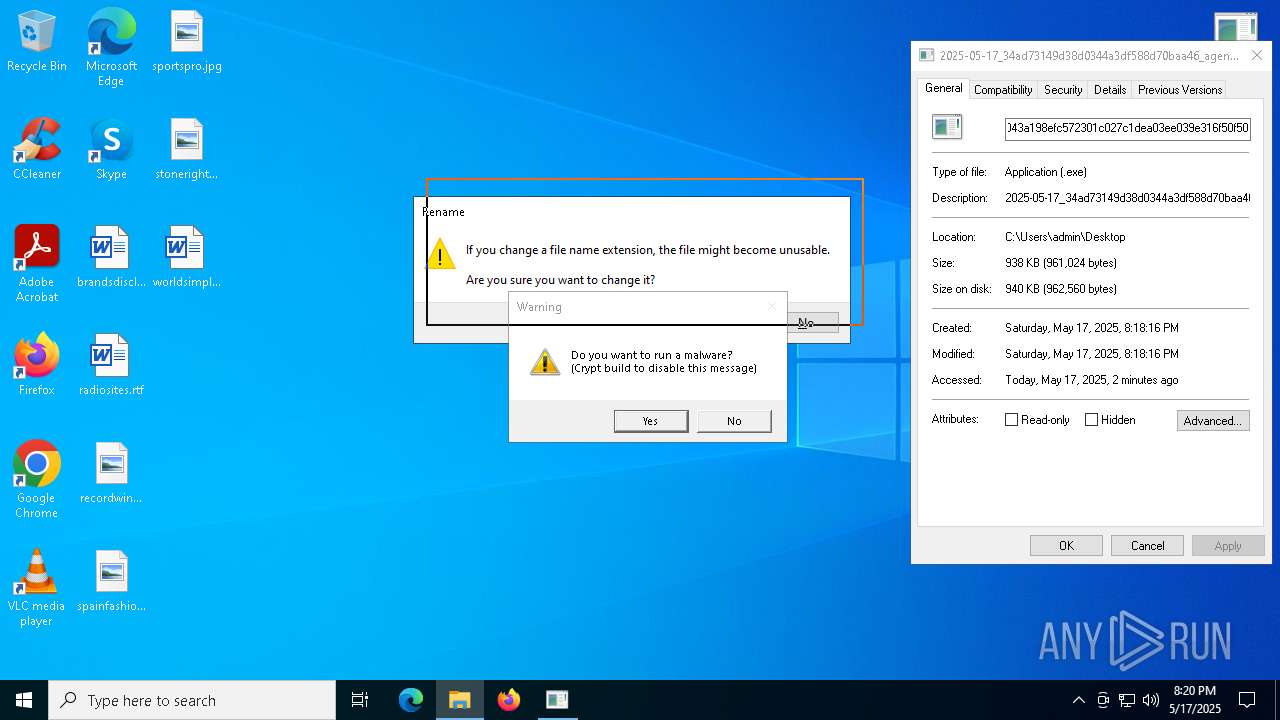Click the file name field in Properties
This screenshot has width=1280, height=720.
point(1127,129)
